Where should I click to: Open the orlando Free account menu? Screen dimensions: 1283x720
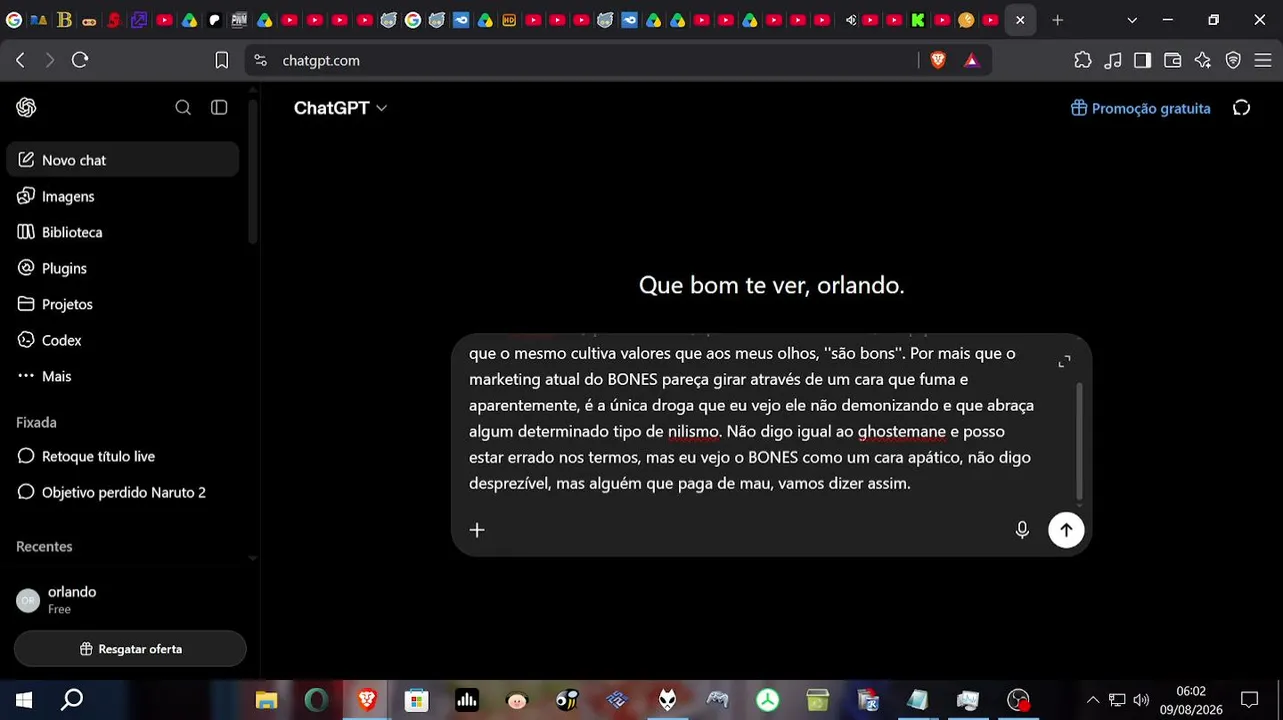[x=123, y=600]
